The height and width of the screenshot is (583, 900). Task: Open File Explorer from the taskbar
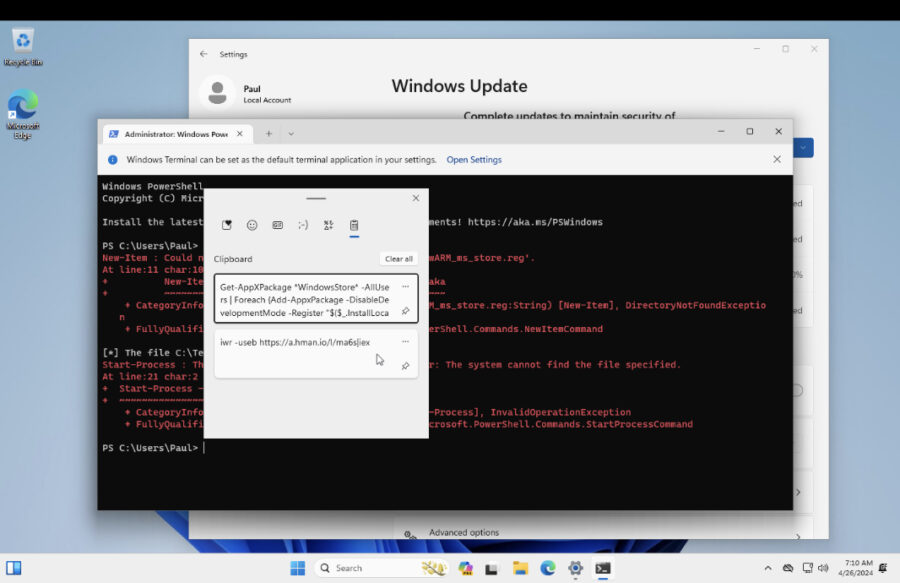pos(520,568)
